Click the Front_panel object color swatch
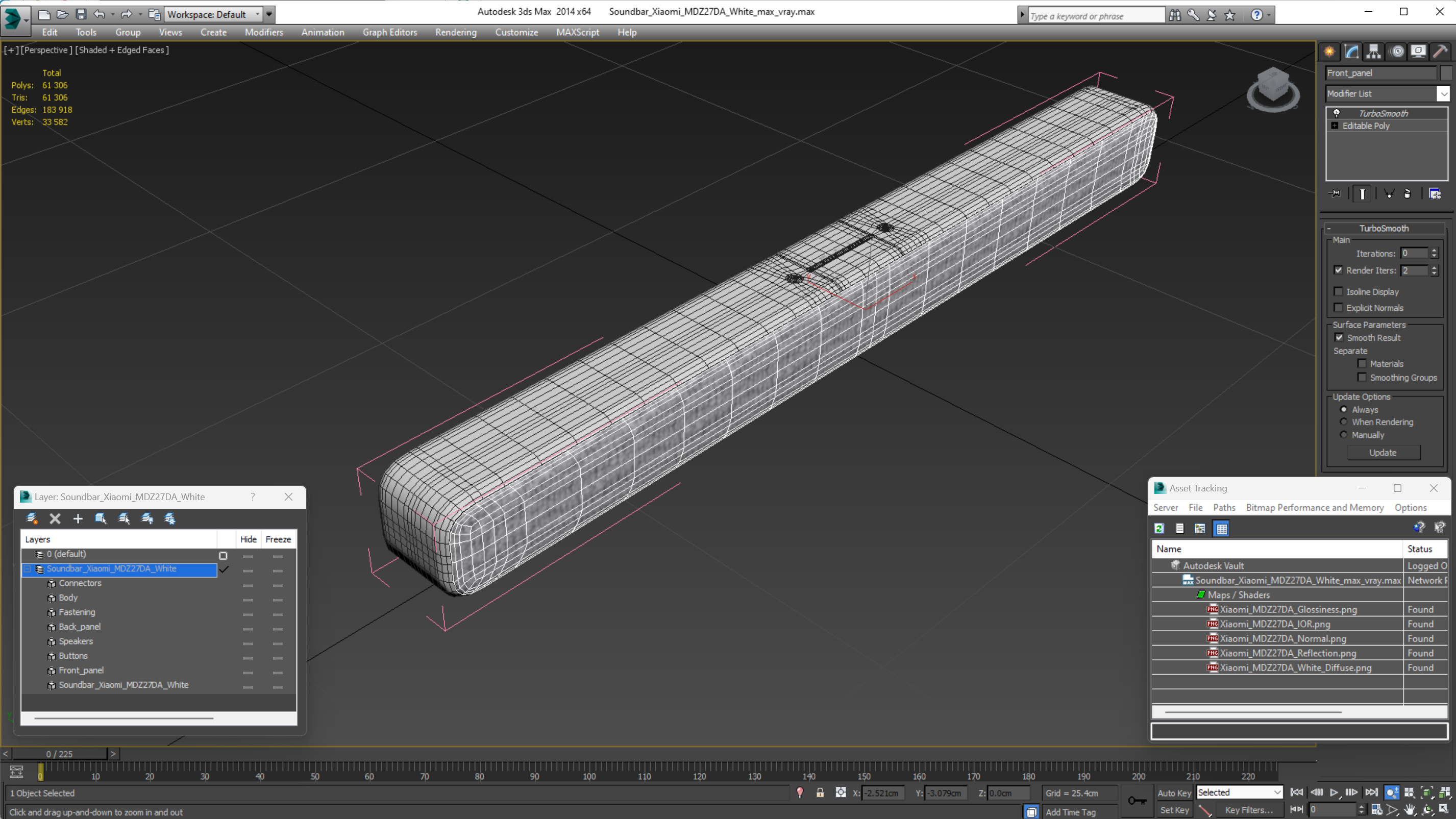 1445,73
